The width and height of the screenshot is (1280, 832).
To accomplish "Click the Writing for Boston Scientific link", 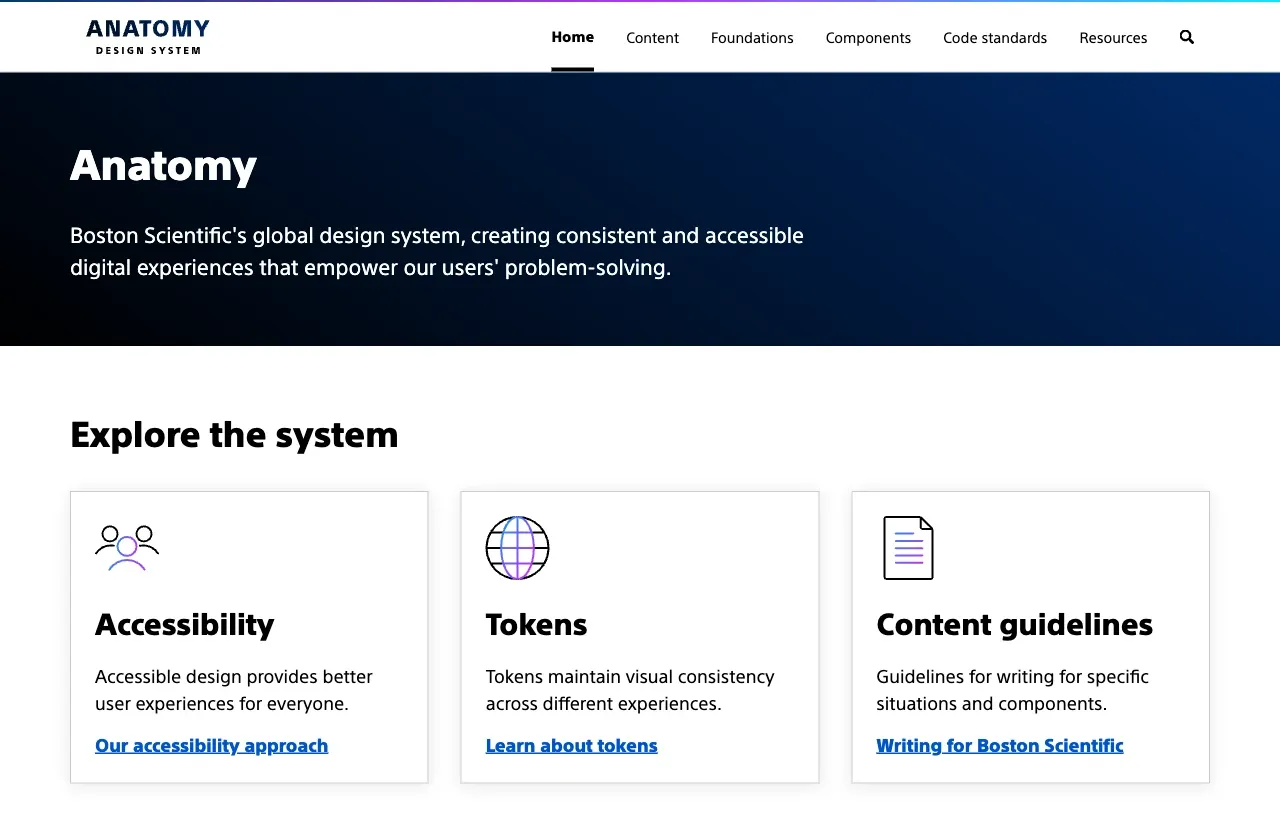I will [x=999, y=746].
